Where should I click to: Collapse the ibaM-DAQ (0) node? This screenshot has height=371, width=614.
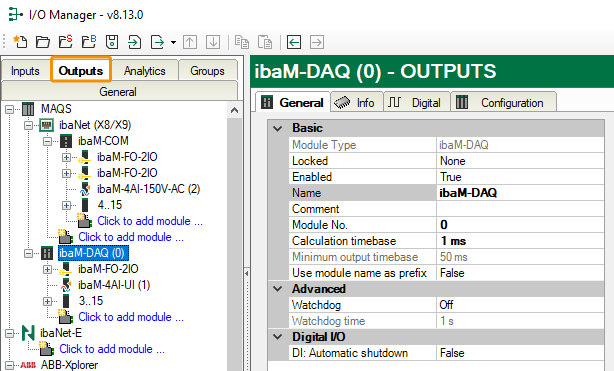tap(28, 253)
